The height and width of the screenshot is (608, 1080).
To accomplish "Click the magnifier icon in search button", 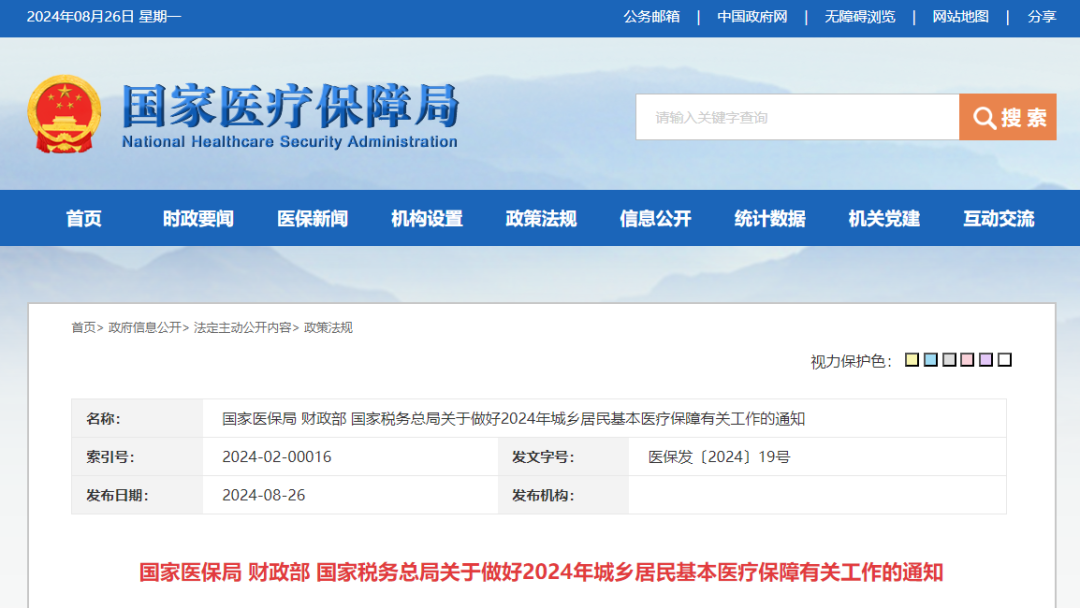I will [x=984, y=118].
